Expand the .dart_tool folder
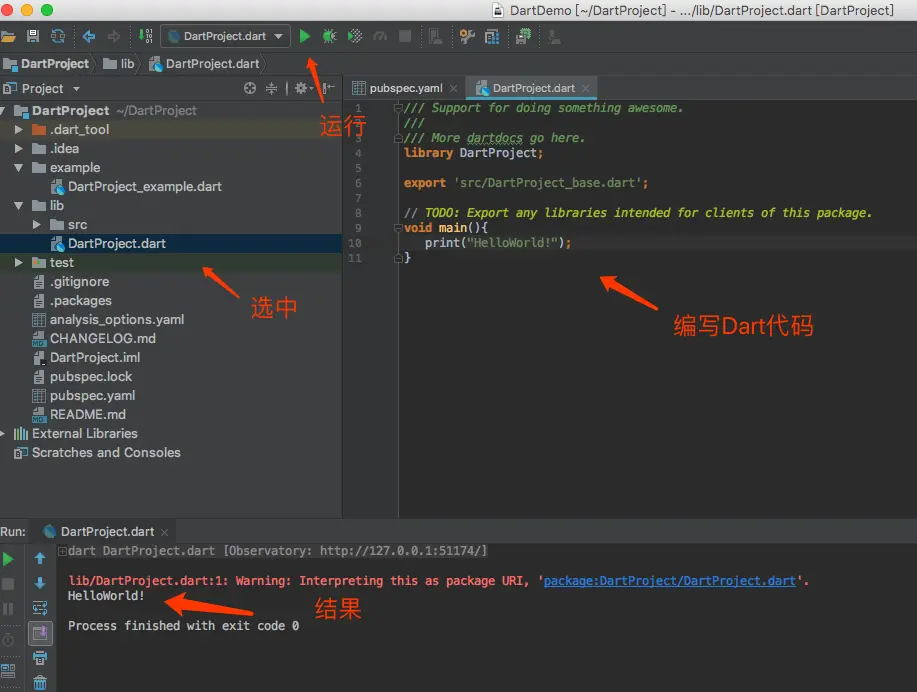Viewport: 917px width, 692px height. [19, 129]
